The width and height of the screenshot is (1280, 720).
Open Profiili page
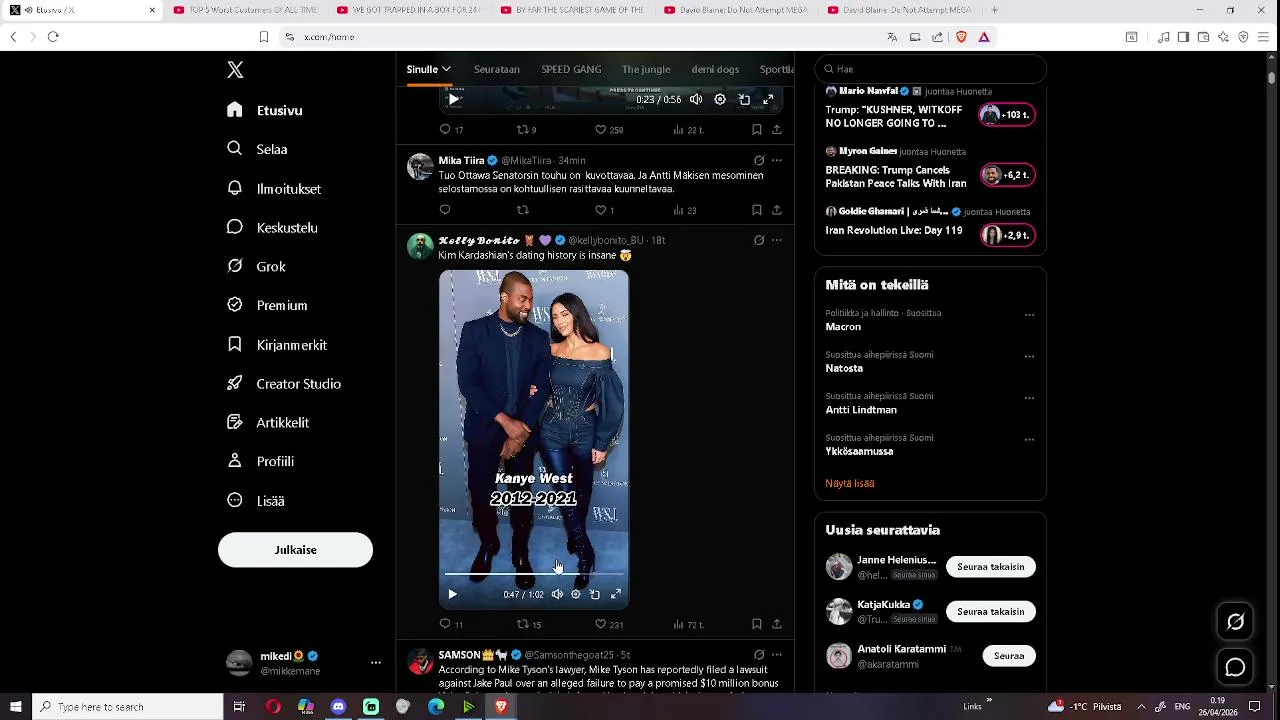tap(260, 461)
